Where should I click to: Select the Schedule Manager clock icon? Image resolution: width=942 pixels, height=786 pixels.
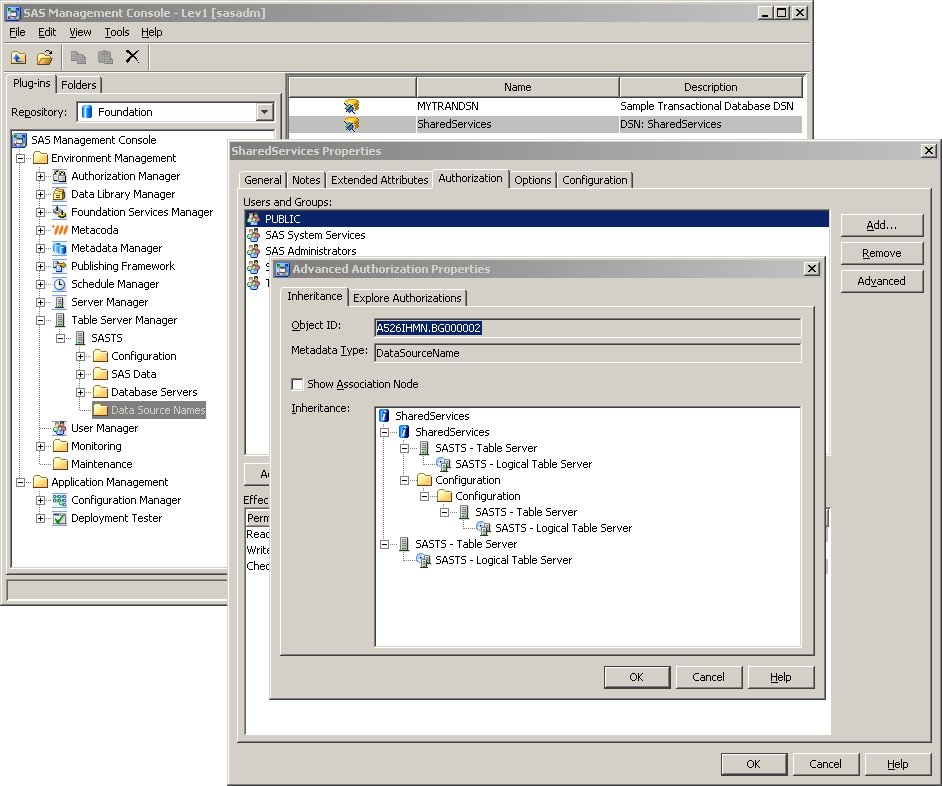59,284
